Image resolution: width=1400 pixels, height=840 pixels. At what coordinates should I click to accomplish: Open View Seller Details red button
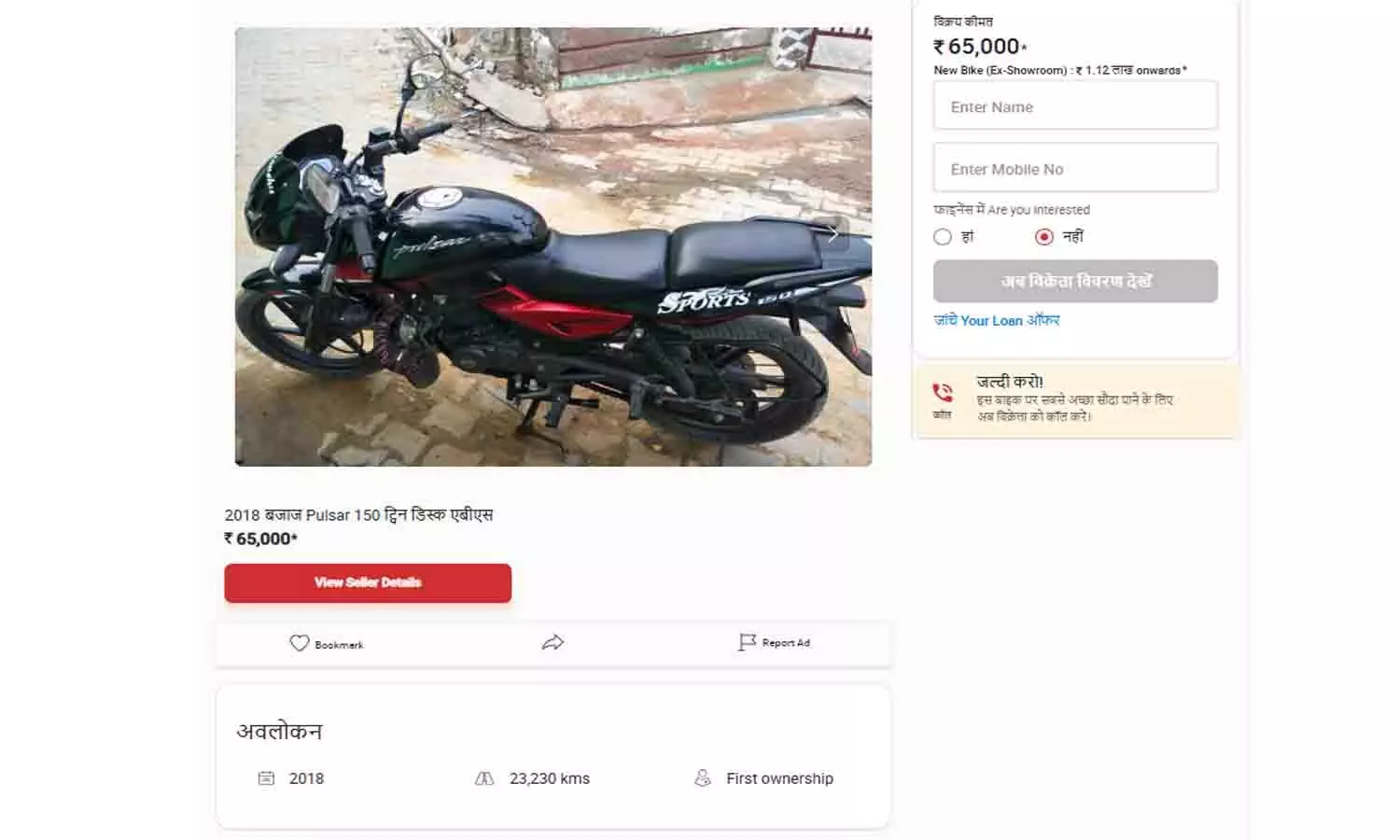(x=368, y=582)
